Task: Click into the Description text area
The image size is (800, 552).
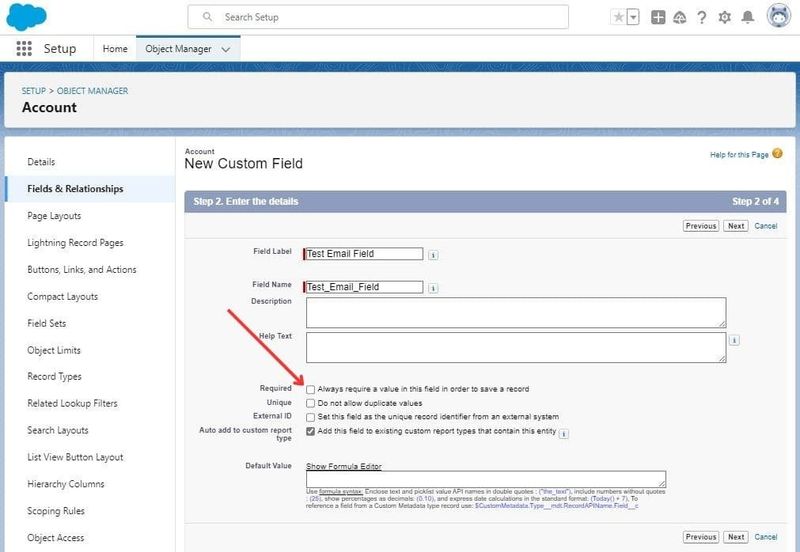Action: [516, 313]
